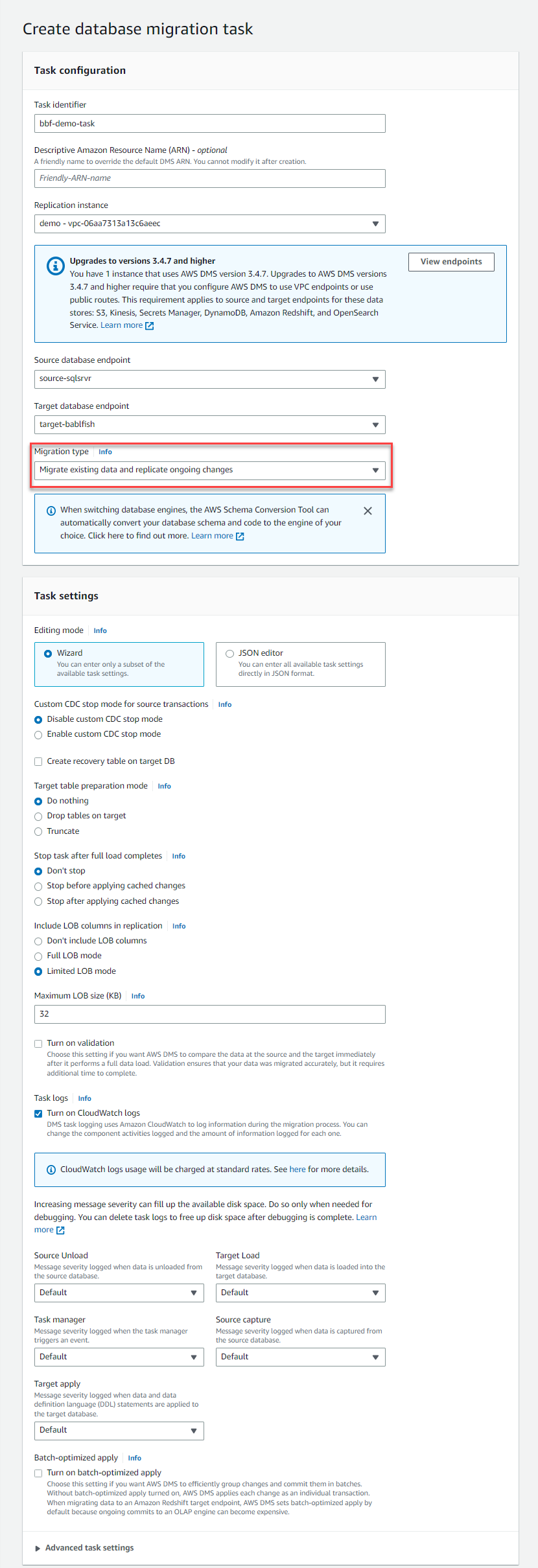The width and height of the screenshot is (538, 1568).
Task: Open Info for Batch-optimized apply
Action: coord(134,1458)
